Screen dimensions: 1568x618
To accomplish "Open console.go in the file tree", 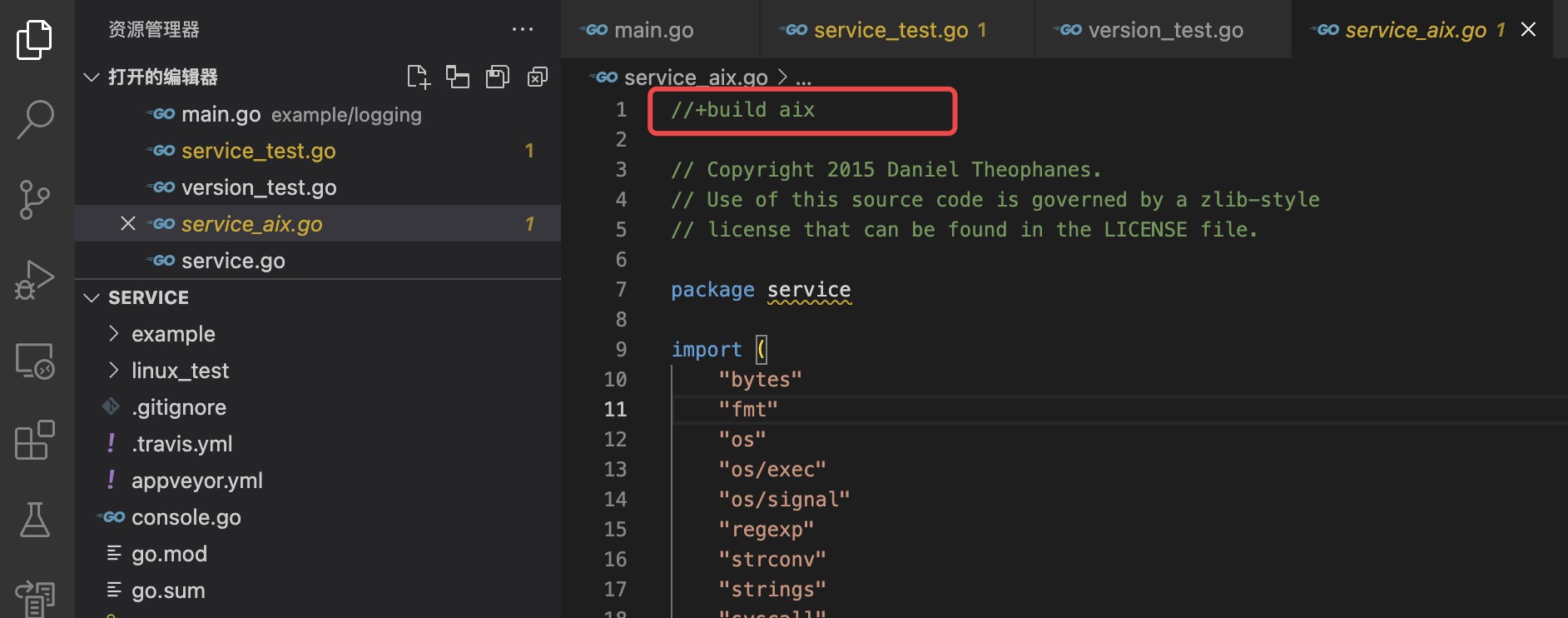I will (318, 517).
